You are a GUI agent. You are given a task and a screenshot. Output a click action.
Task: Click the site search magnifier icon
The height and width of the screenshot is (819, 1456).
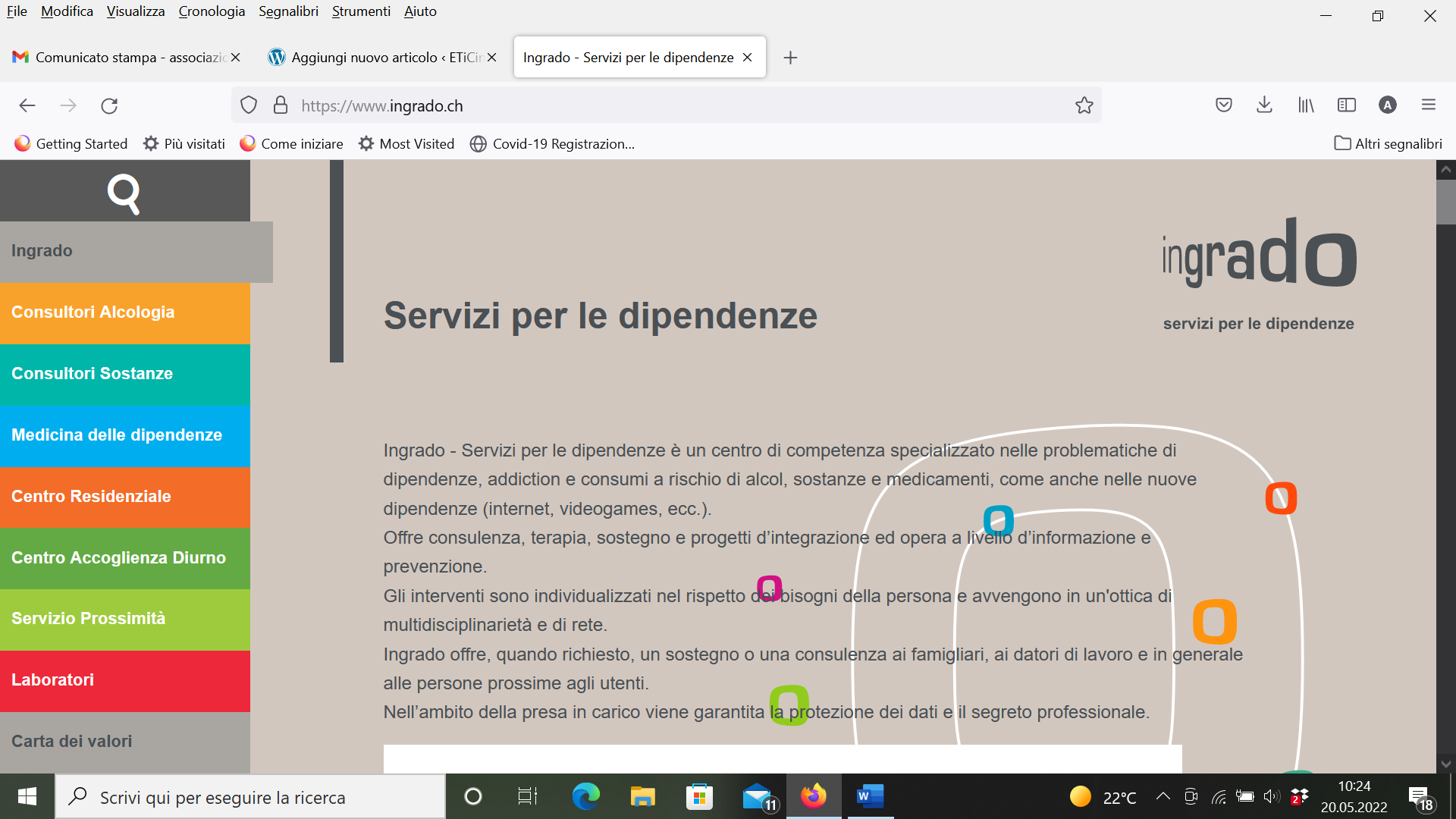124,193
